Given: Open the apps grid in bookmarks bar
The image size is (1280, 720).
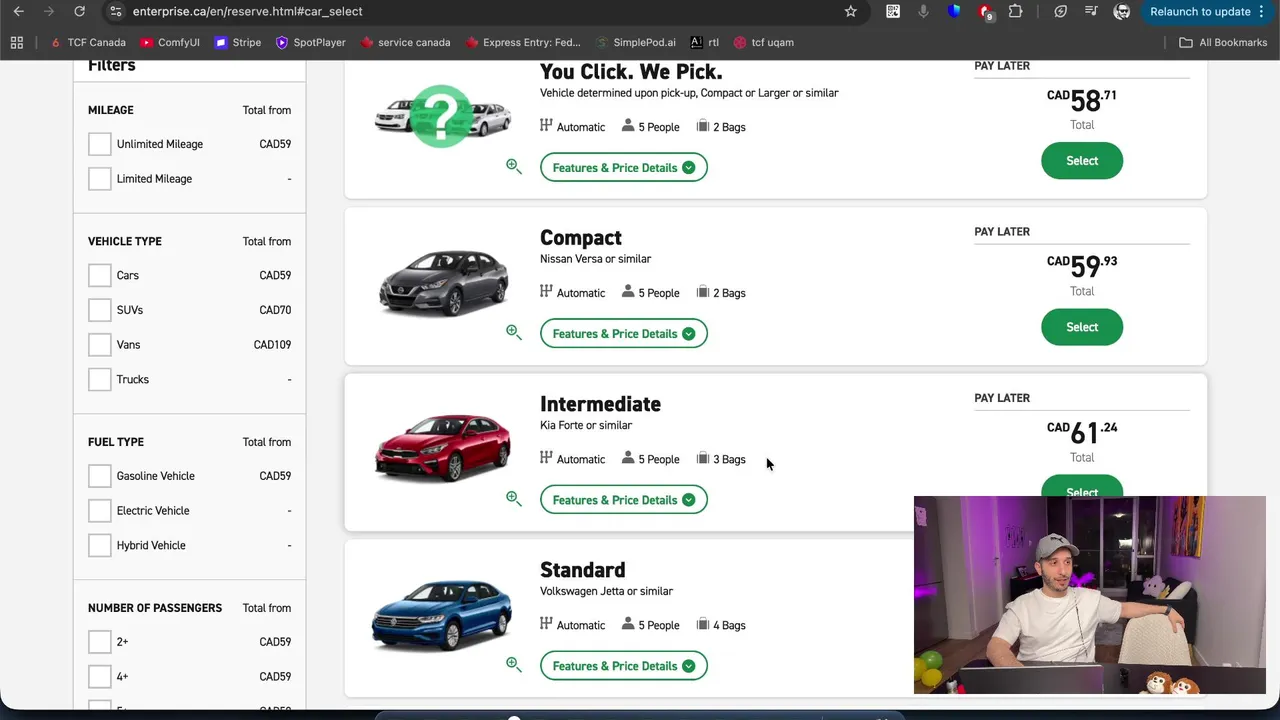Looking at the screenshot, I should [x=16, y=42].
